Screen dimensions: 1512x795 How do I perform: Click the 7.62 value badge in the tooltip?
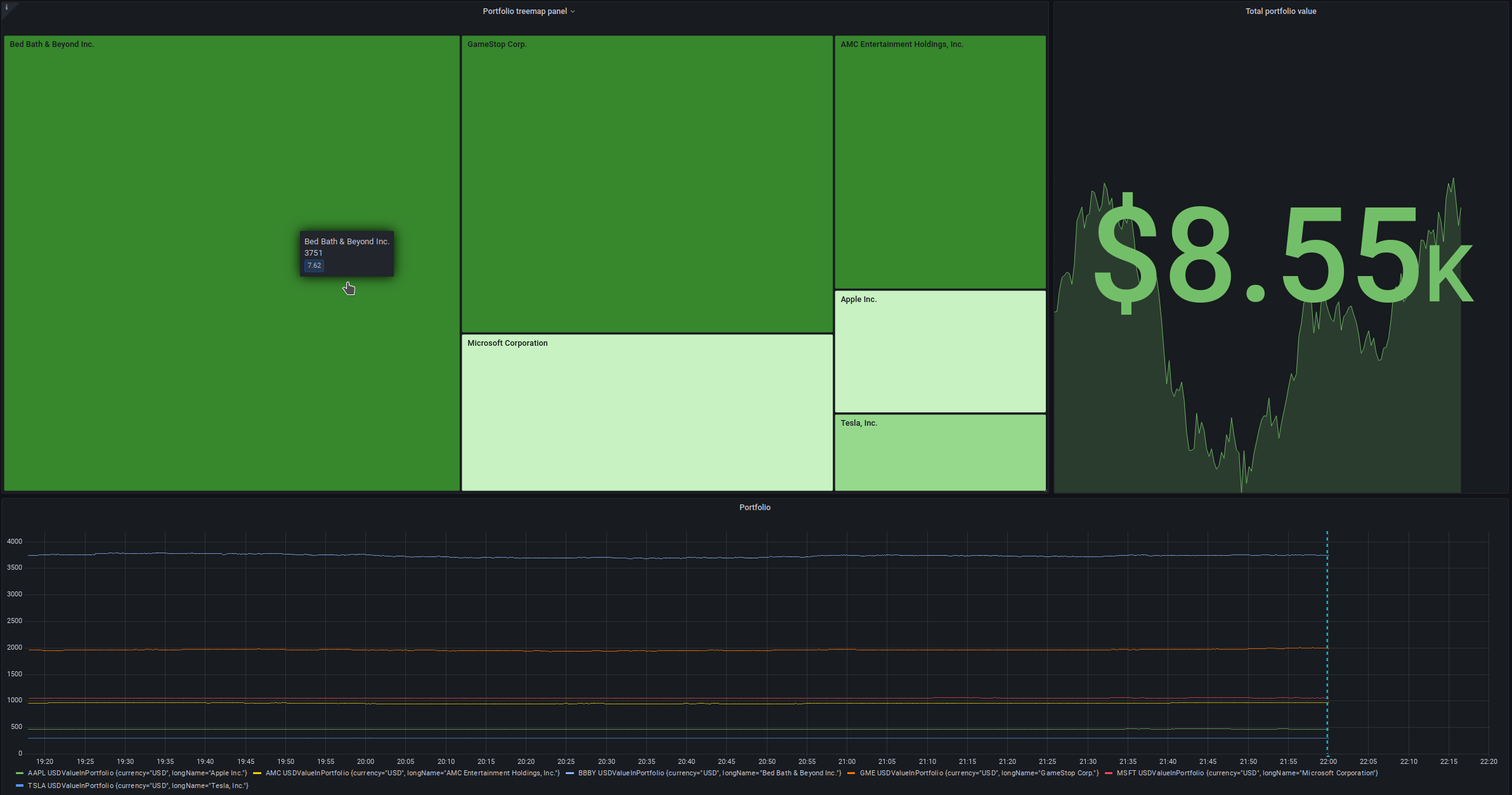point(314,265)
